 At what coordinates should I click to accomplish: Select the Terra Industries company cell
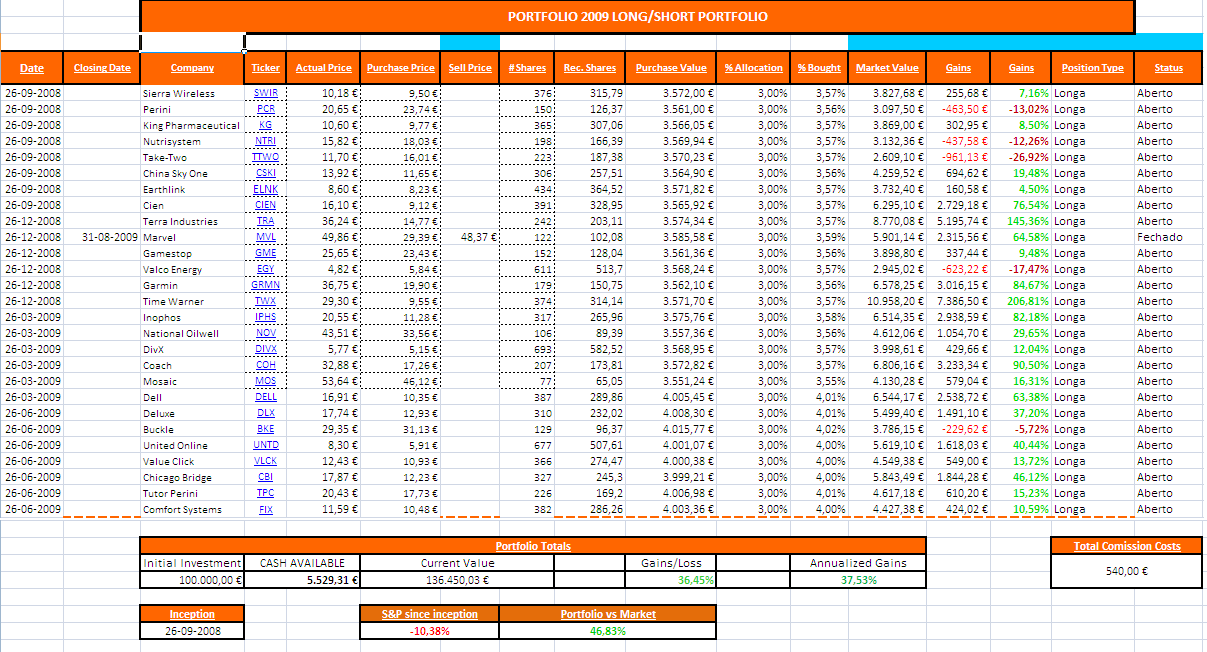pos(193,221)
